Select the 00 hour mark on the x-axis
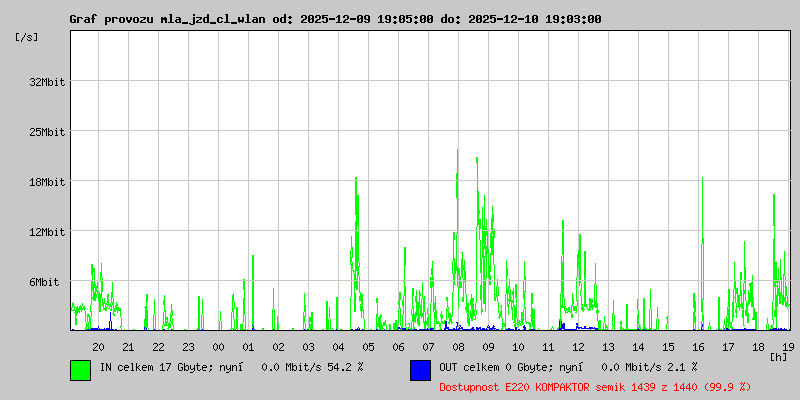The image size is (800, 400). (218, 346)
